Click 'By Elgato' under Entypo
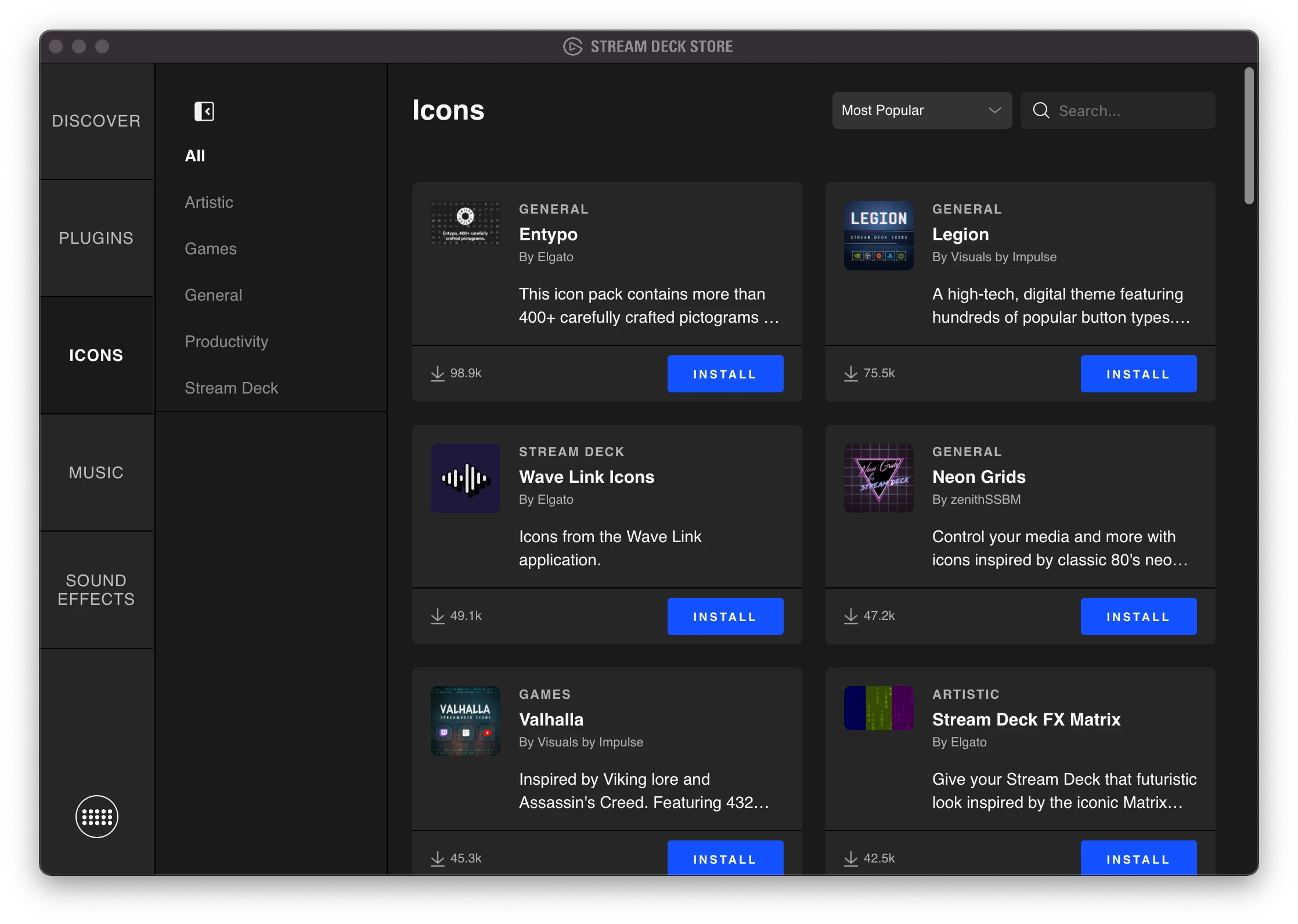 (x=546, y=257)
